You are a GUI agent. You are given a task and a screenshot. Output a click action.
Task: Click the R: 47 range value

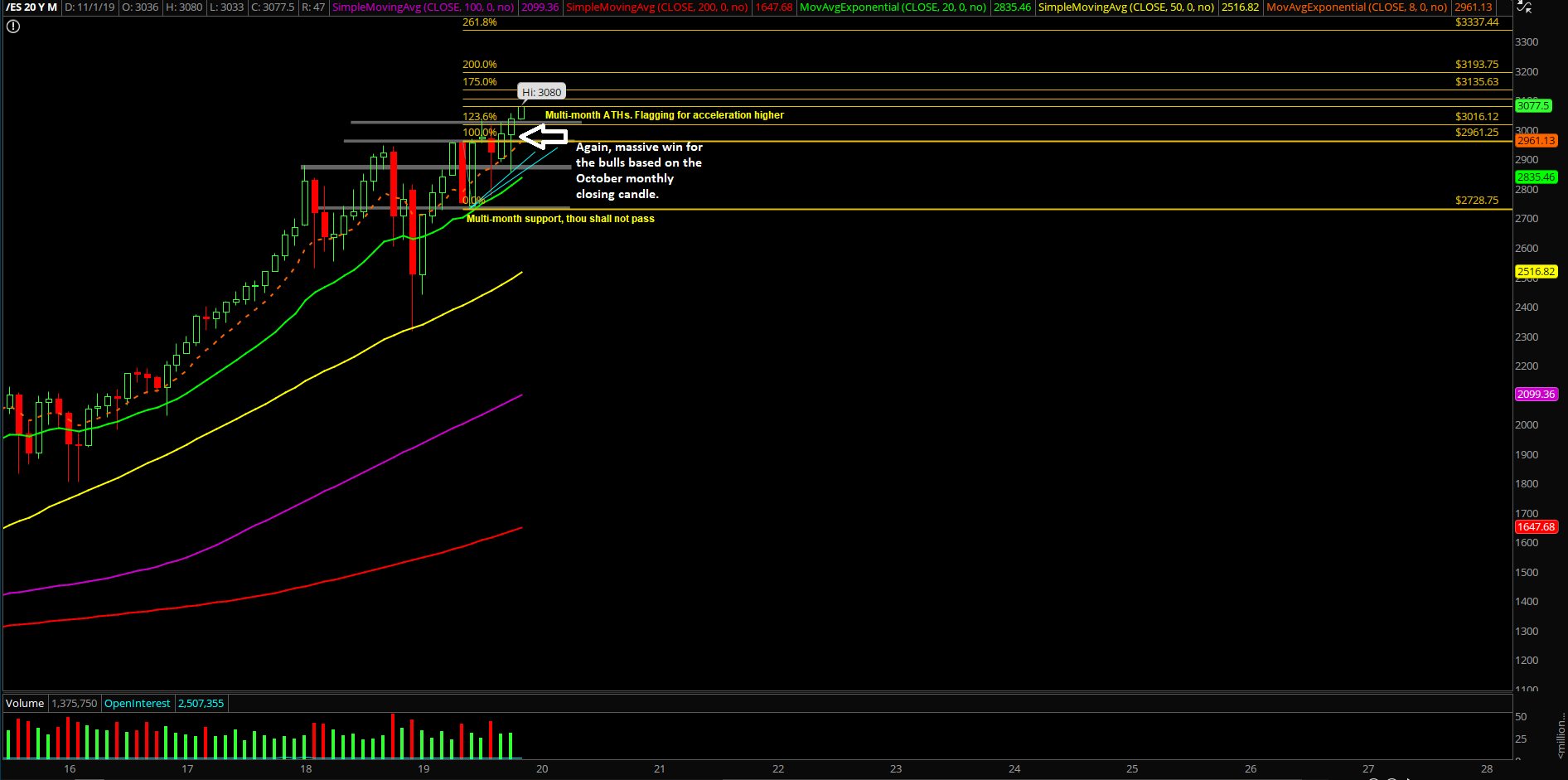coord(313,7)
